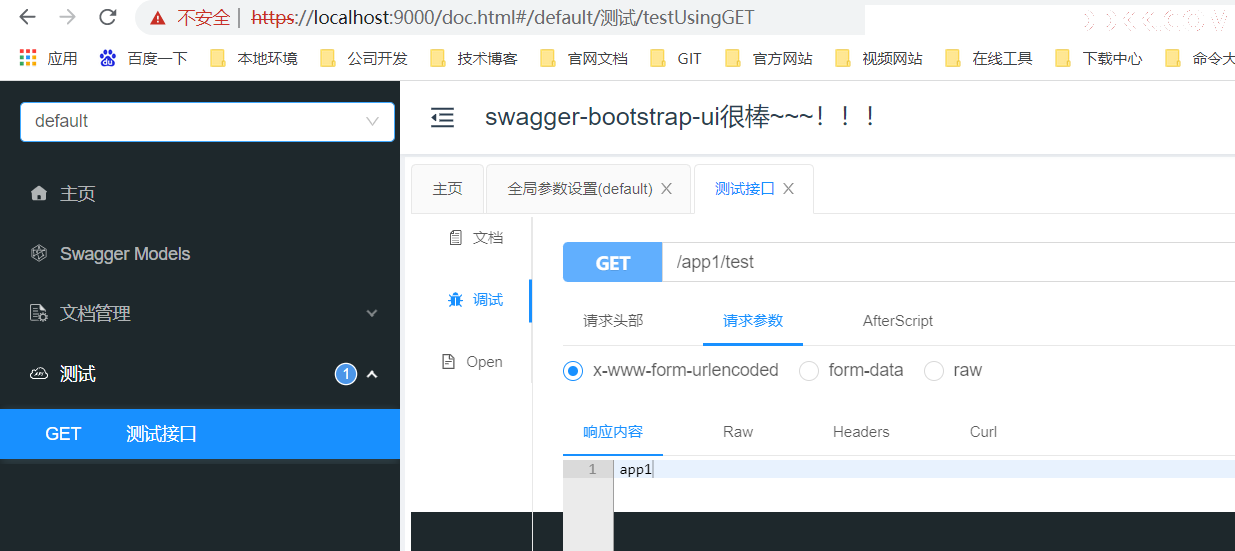
Task: Open the 百度一下 bookmark
Action: click(143, 58)
